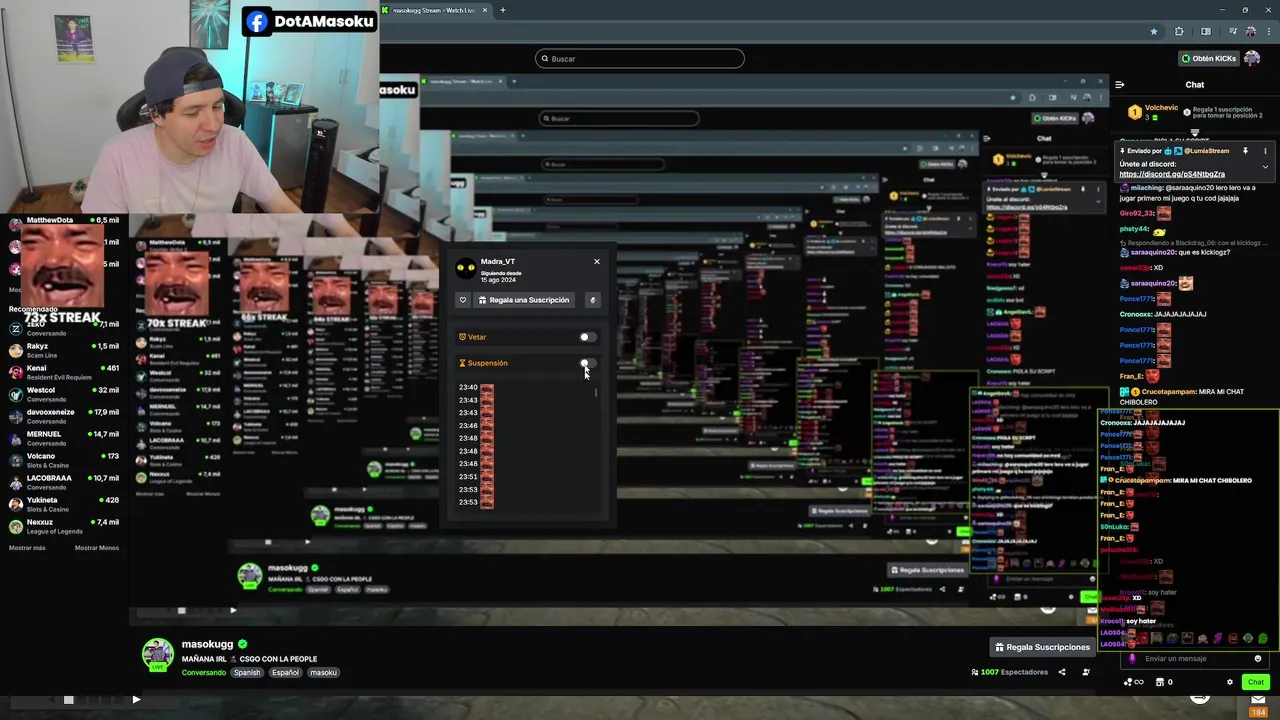This screenshot has height=720, width=1280.
Task: Click the browser media control icon
Action: point(1231,31)
